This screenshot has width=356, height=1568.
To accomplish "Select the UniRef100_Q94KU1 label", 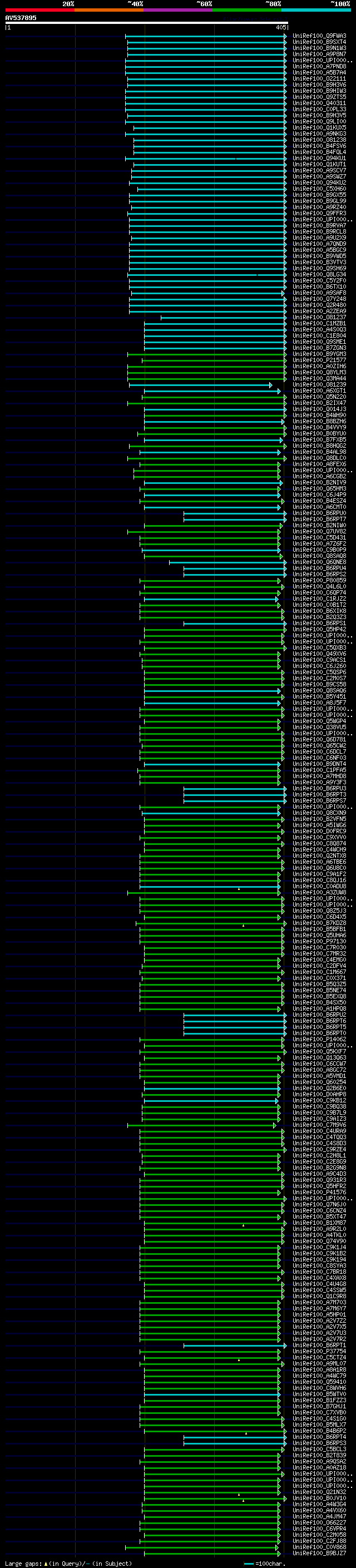I will point(319,157).
